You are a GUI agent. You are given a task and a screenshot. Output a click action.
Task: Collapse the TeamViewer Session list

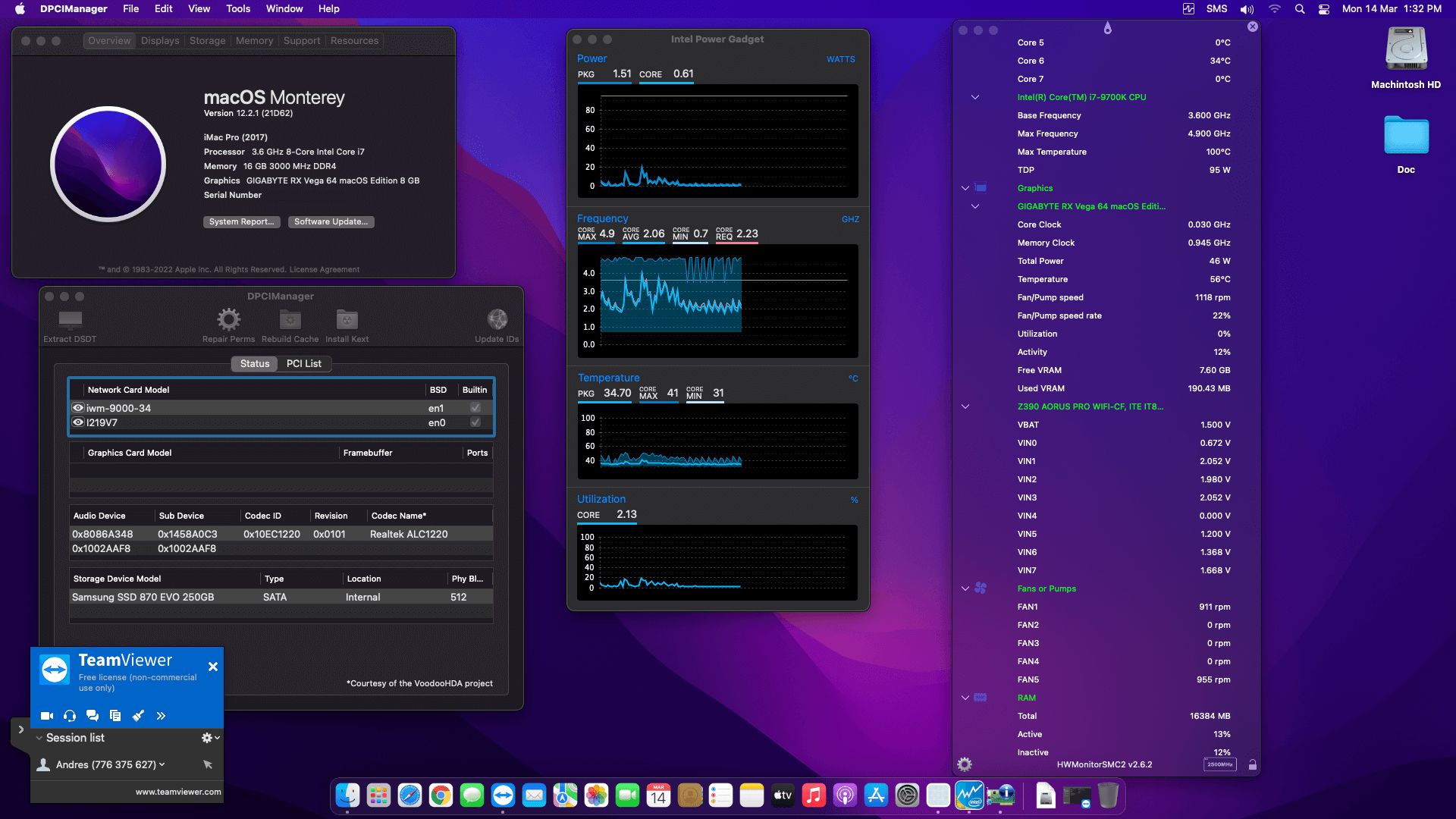[x=39, y=738]
